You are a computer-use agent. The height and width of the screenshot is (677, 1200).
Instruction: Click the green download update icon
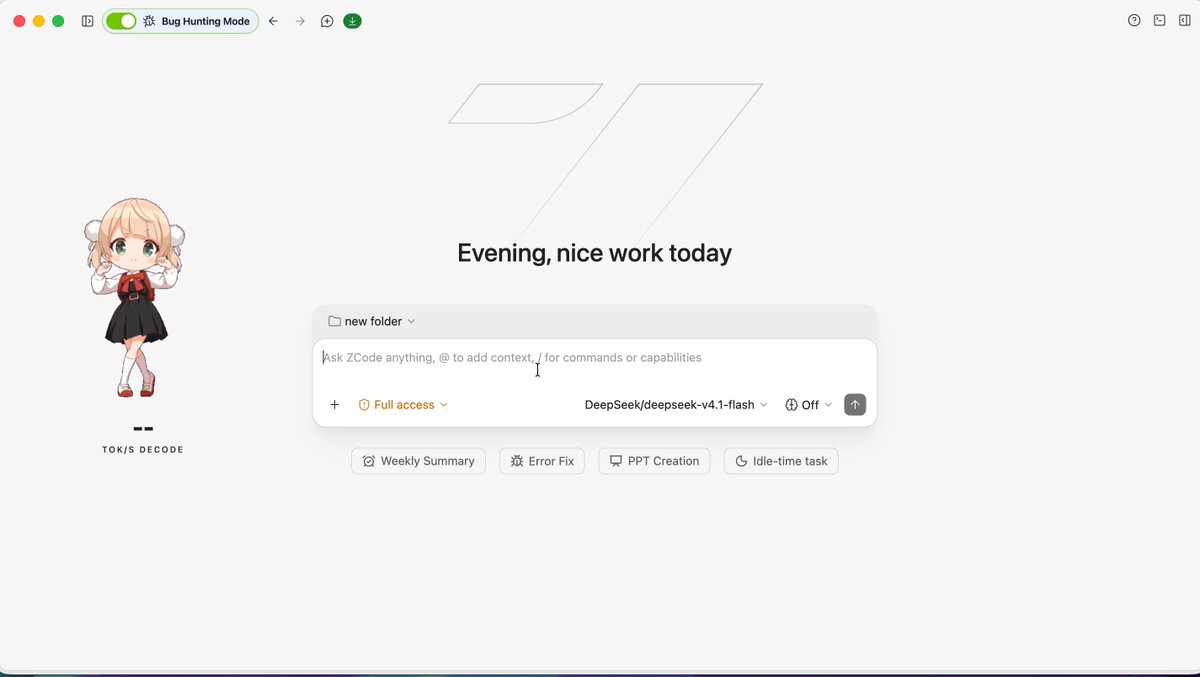352,21
